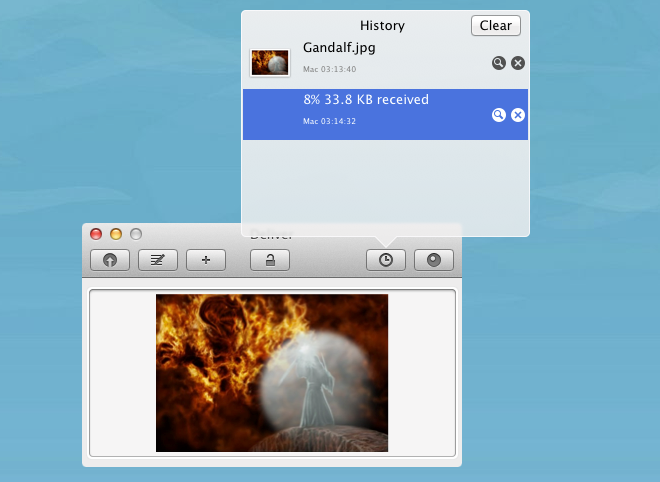This screenshot has height=482, width=660.
Task: Minimize the Deliver window with yellow button
Action: [116, 234]
